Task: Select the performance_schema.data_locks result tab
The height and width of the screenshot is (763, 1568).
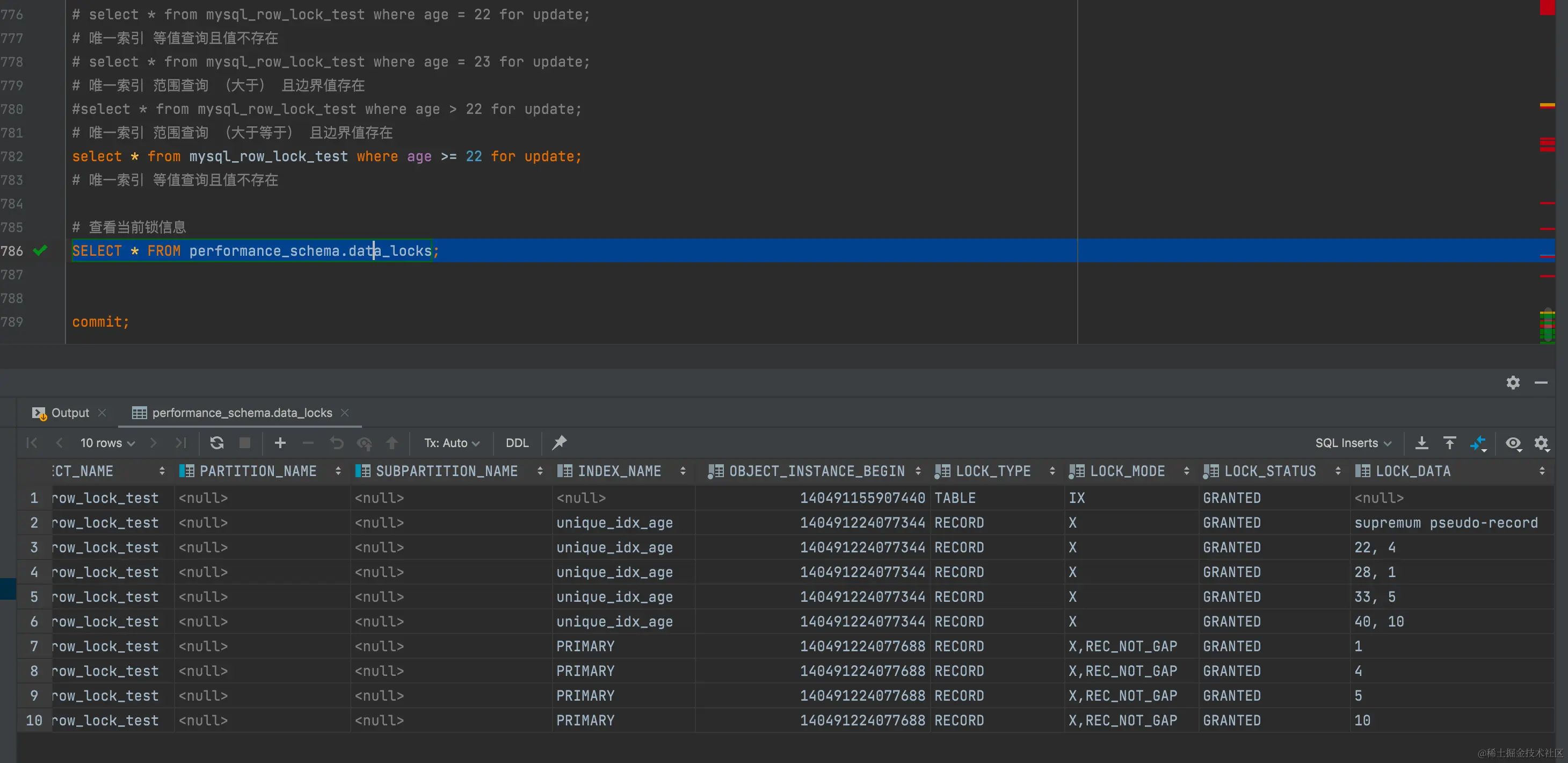Action: (x=241, y=412)
